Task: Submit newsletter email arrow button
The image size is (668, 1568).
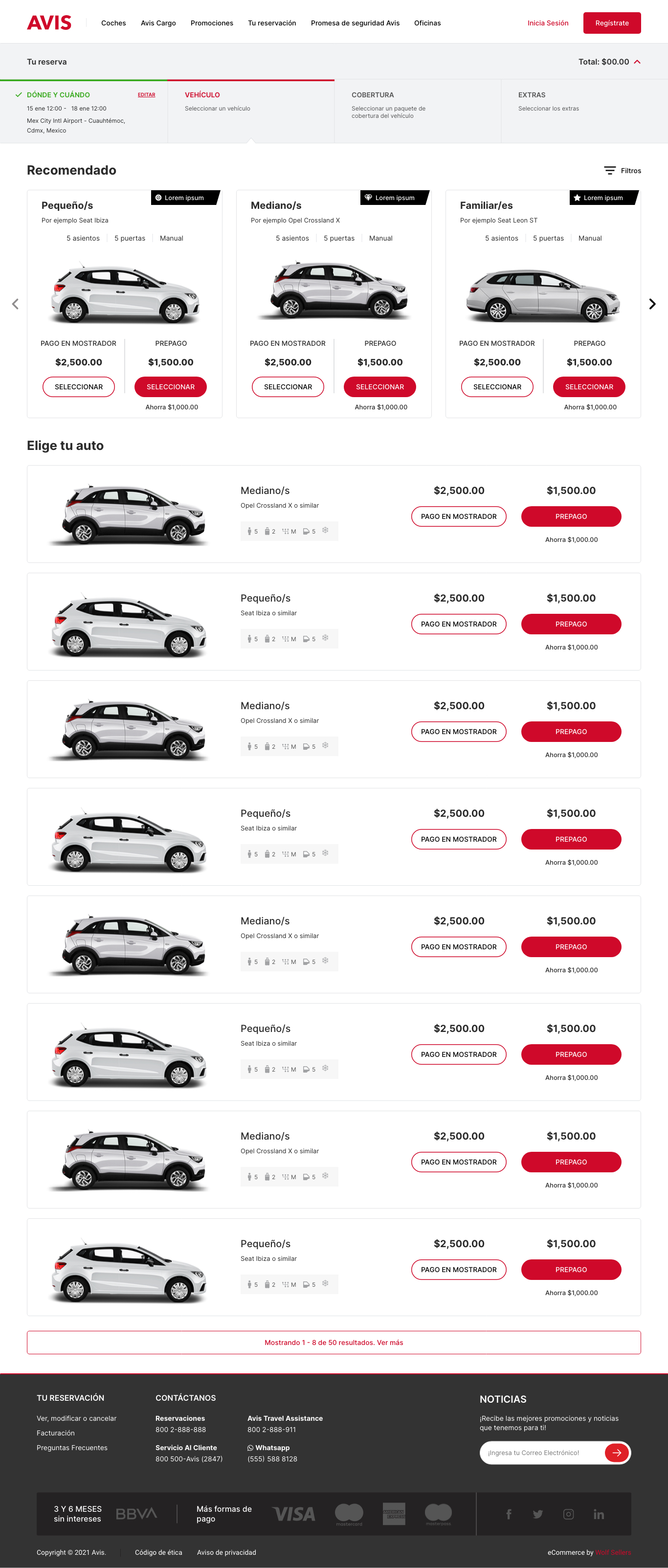Action: click(x=616, y=1453)
